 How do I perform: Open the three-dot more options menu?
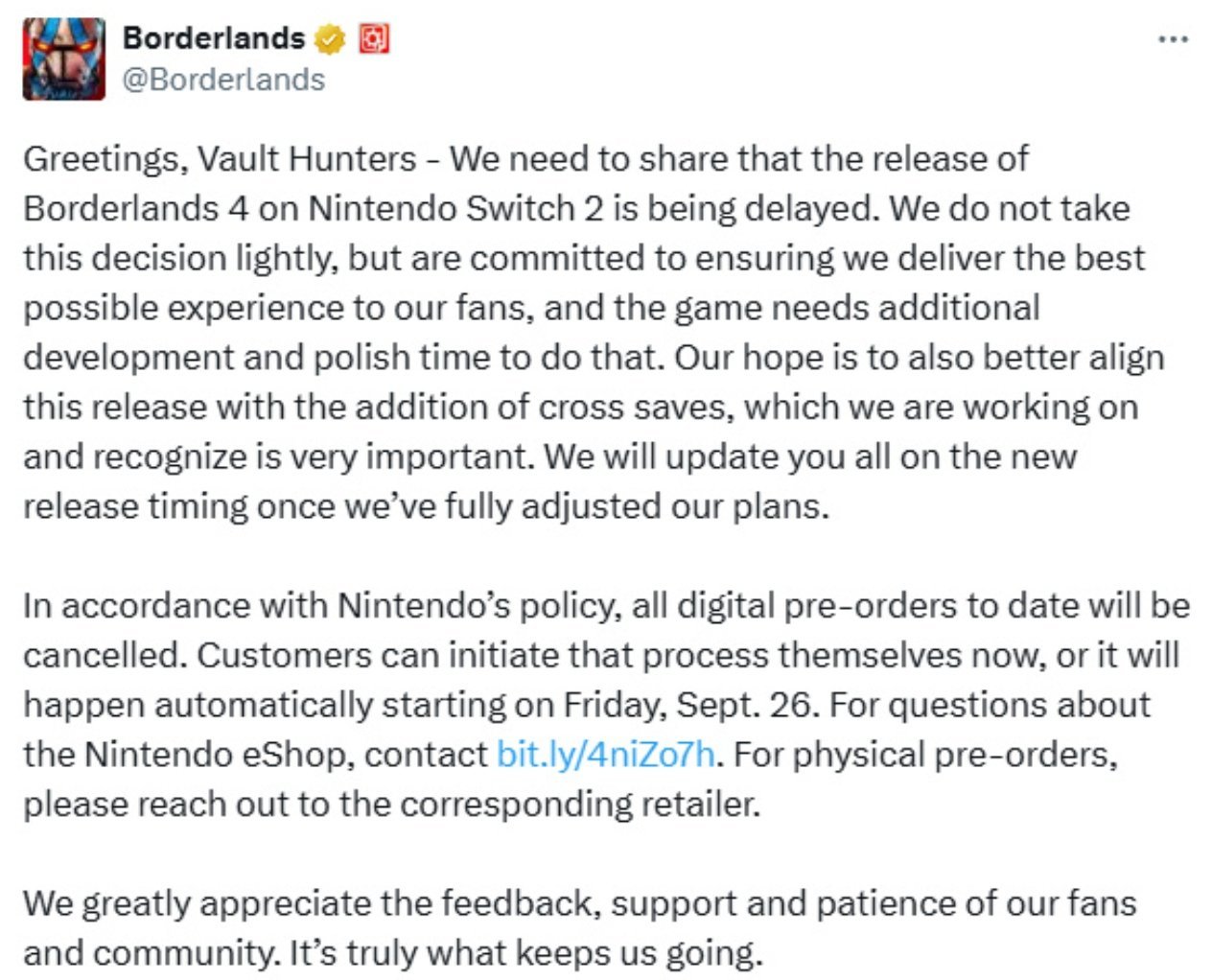pyautogui.click(x=1174, y=40)
